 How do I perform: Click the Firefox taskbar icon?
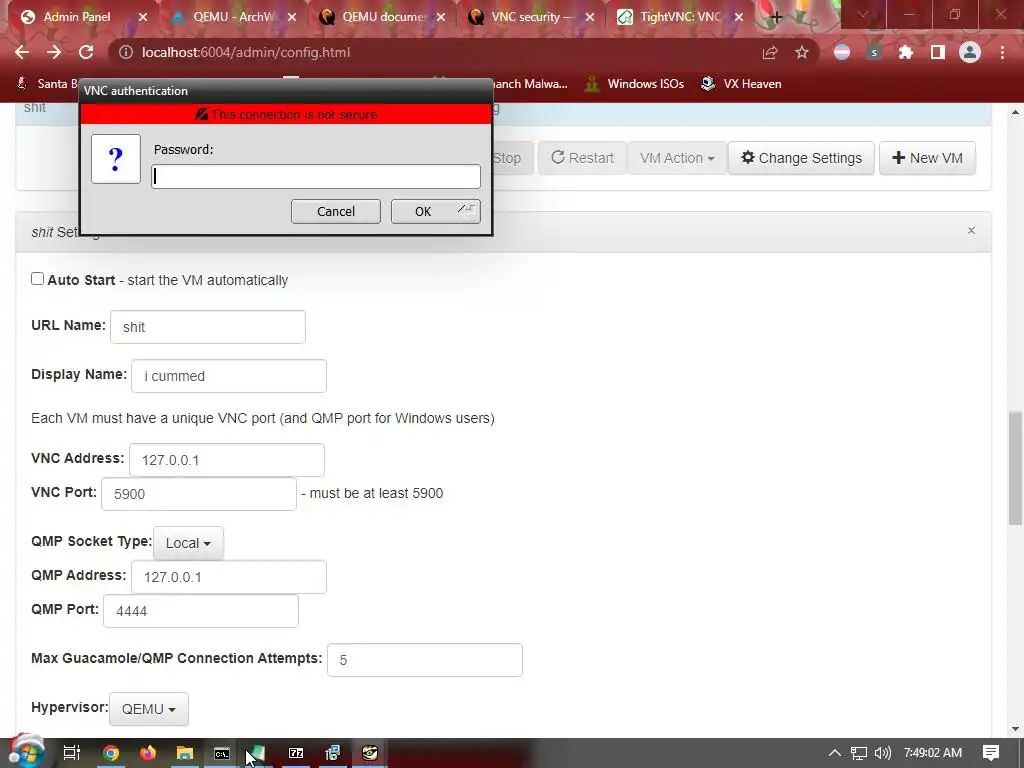(x=148, y=753)
